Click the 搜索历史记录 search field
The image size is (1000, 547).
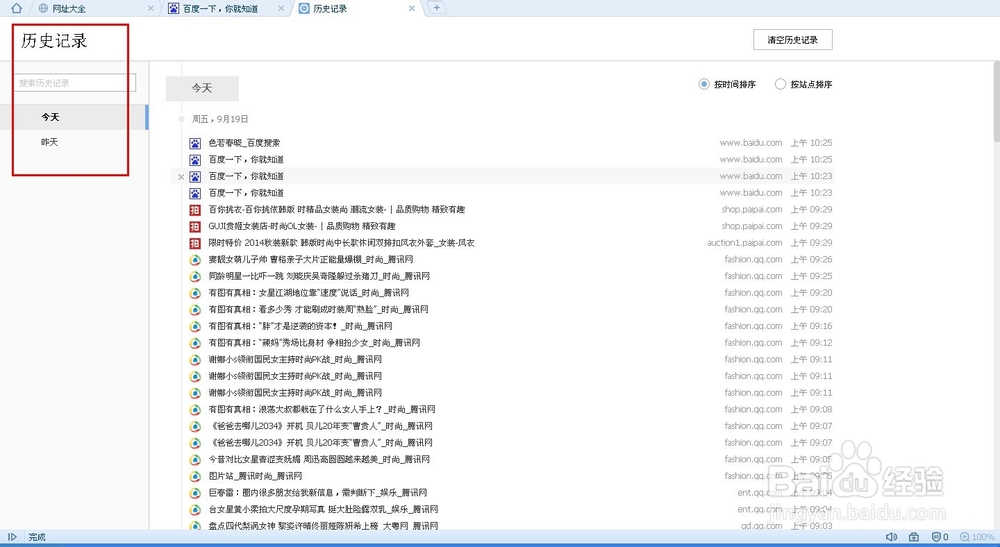coord(75,83)
